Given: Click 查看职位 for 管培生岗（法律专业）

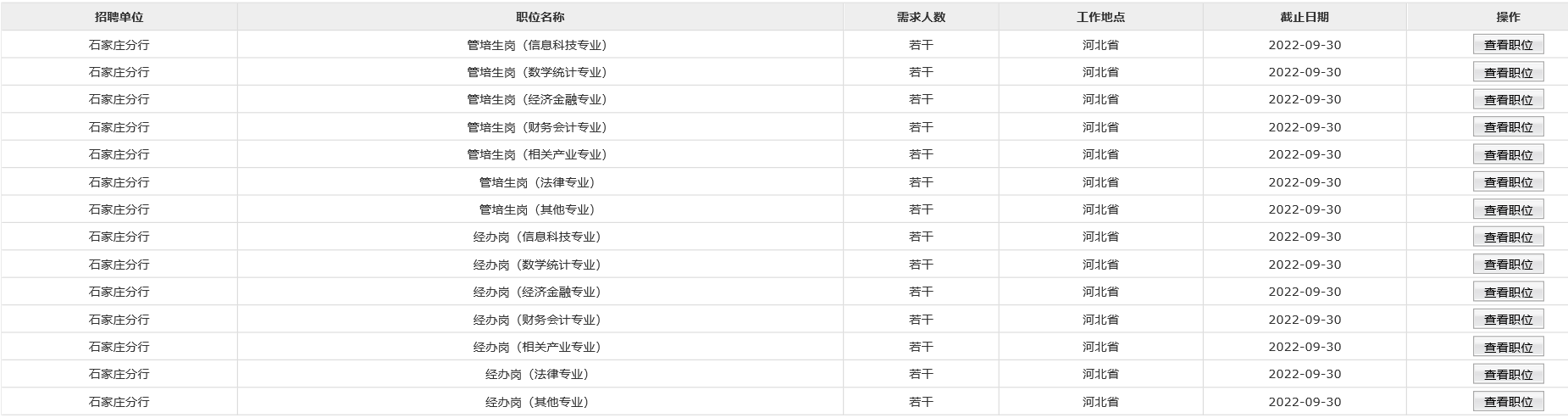Looking at the screenshot, I should tap(1508, 182).
